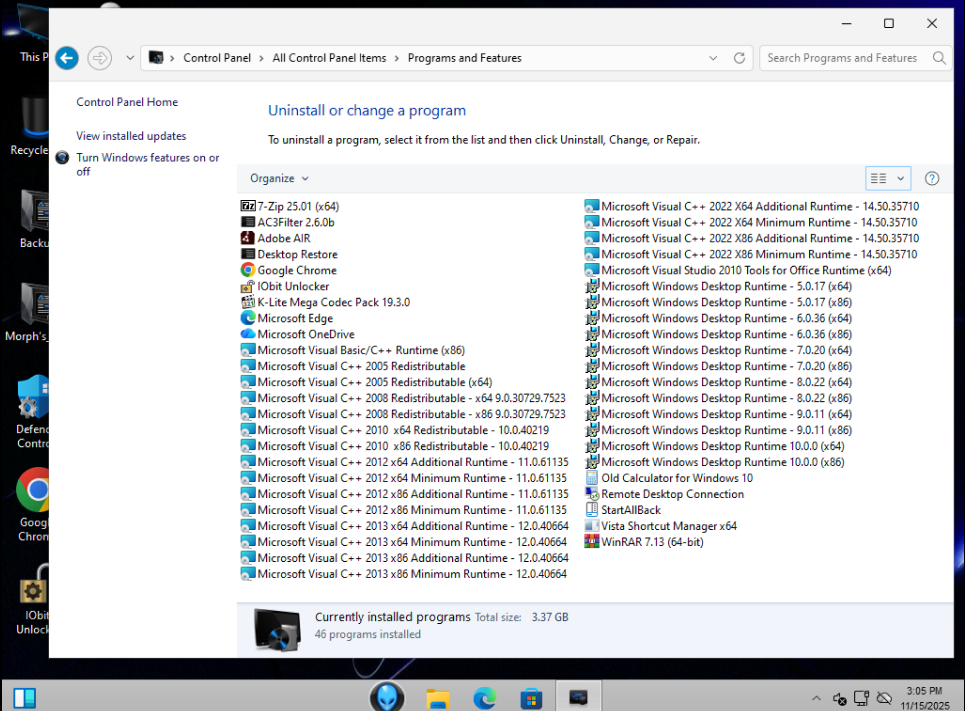Expand the address bar history dropdown
The image size is (965, 711).
coord(713,58)
